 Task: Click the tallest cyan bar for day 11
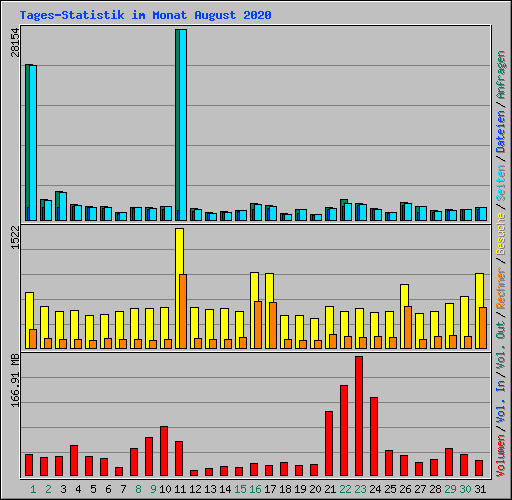point(183,125)
